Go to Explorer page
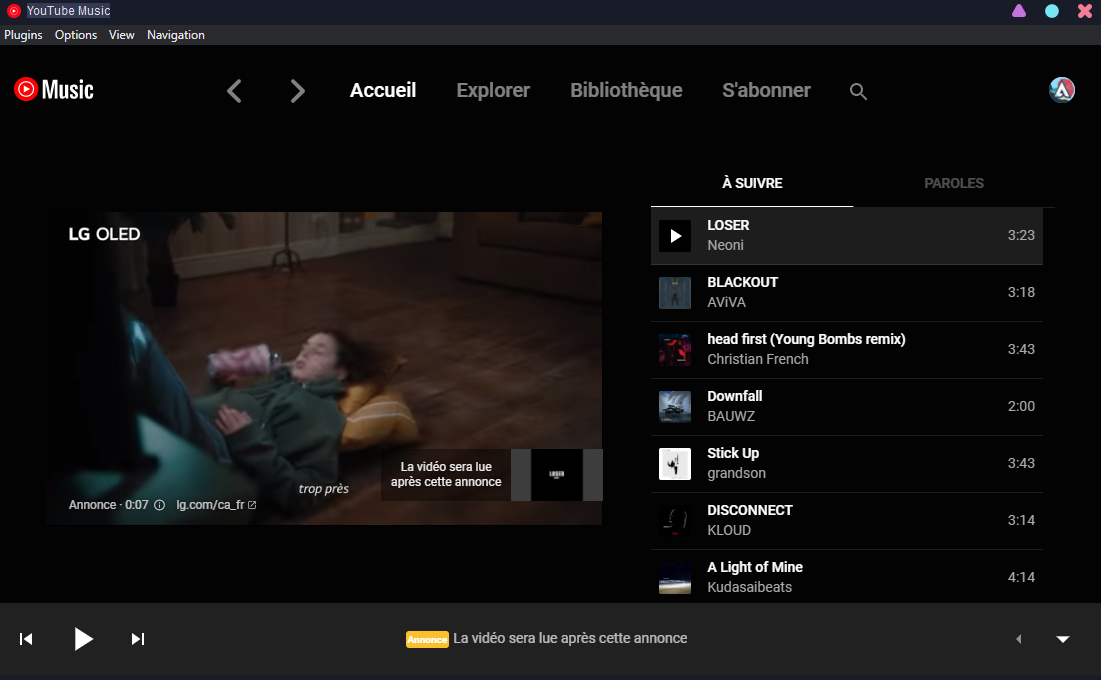 (493, 91)
